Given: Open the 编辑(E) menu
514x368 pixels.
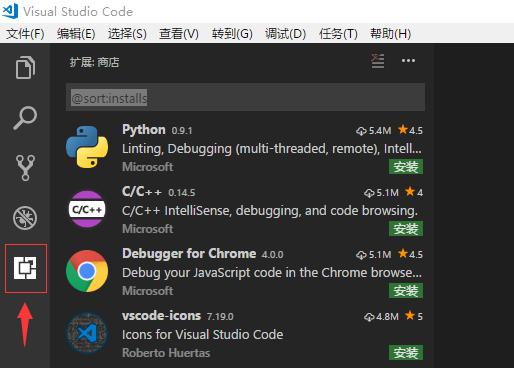Looking at the screenshot, I should 76,34.
